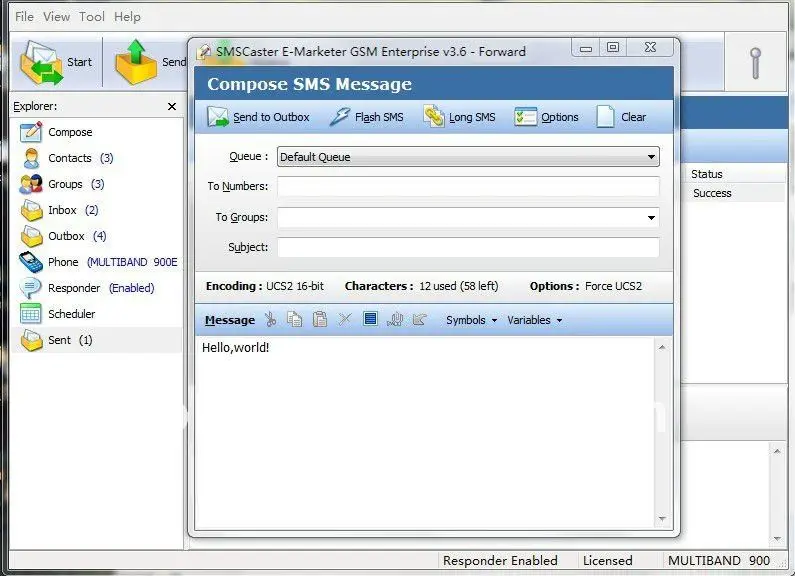Click the Subject input field
The width and height of the screenshot is (795, 576).
(468, 247)
